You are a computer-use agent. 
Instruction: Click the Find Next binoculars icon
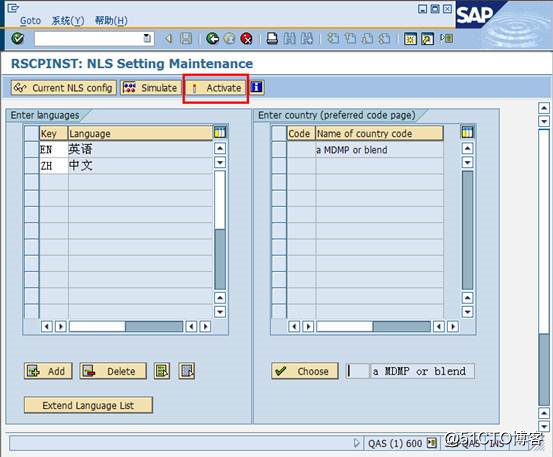click(307, 38)
